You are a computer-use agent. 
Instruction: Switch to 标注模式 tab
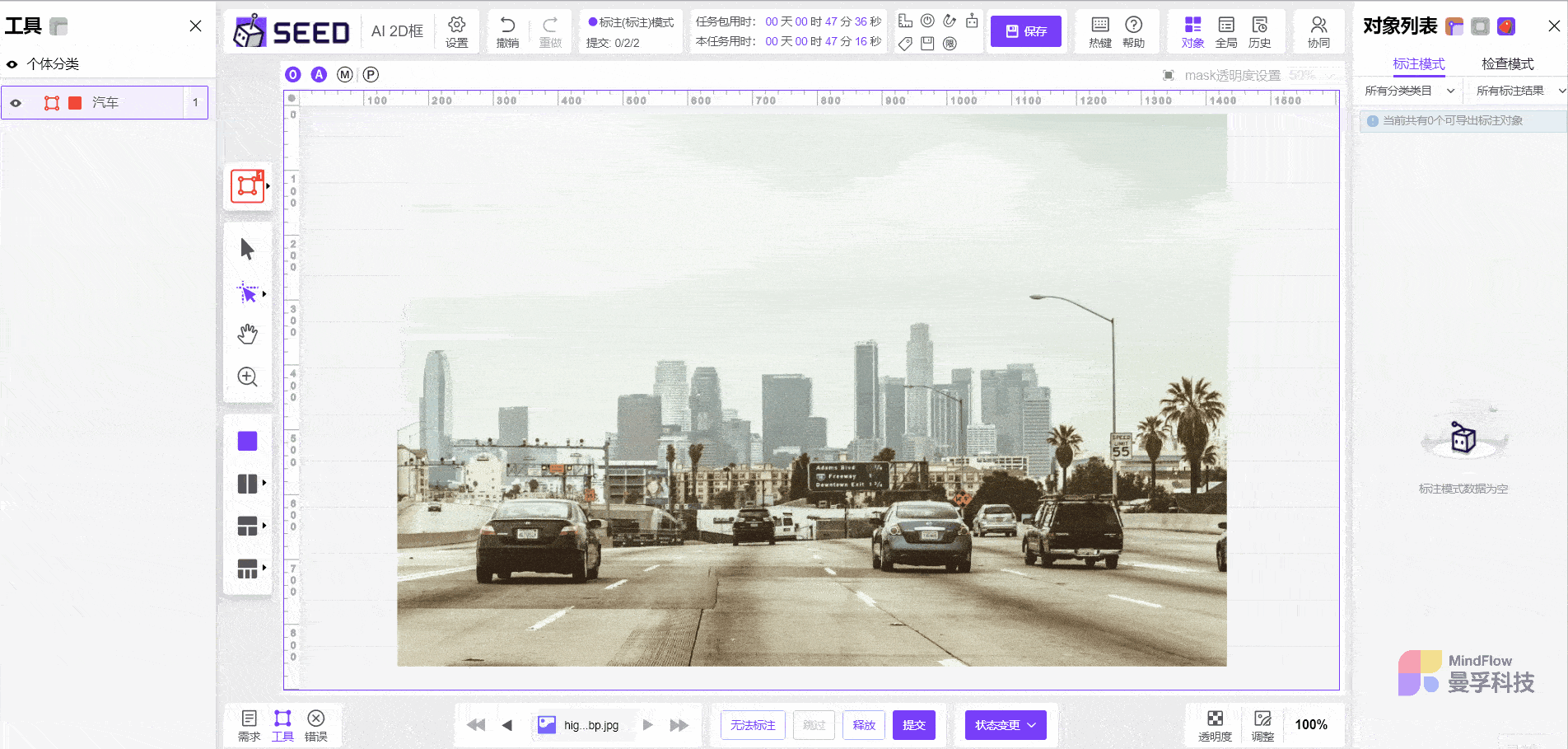(x=1418, y=63)
